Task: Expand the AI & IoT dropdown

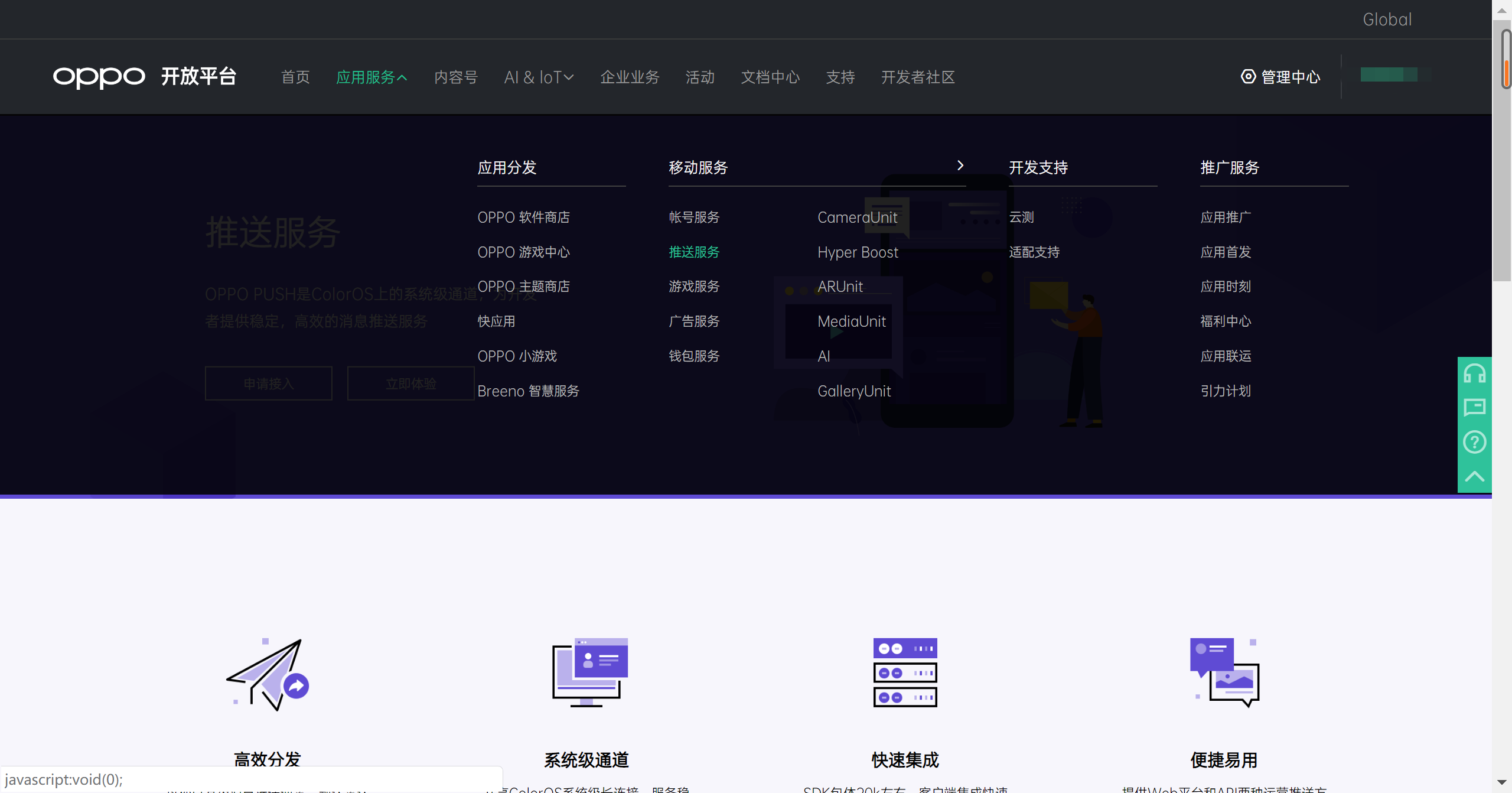Action: tap(539, 77)
